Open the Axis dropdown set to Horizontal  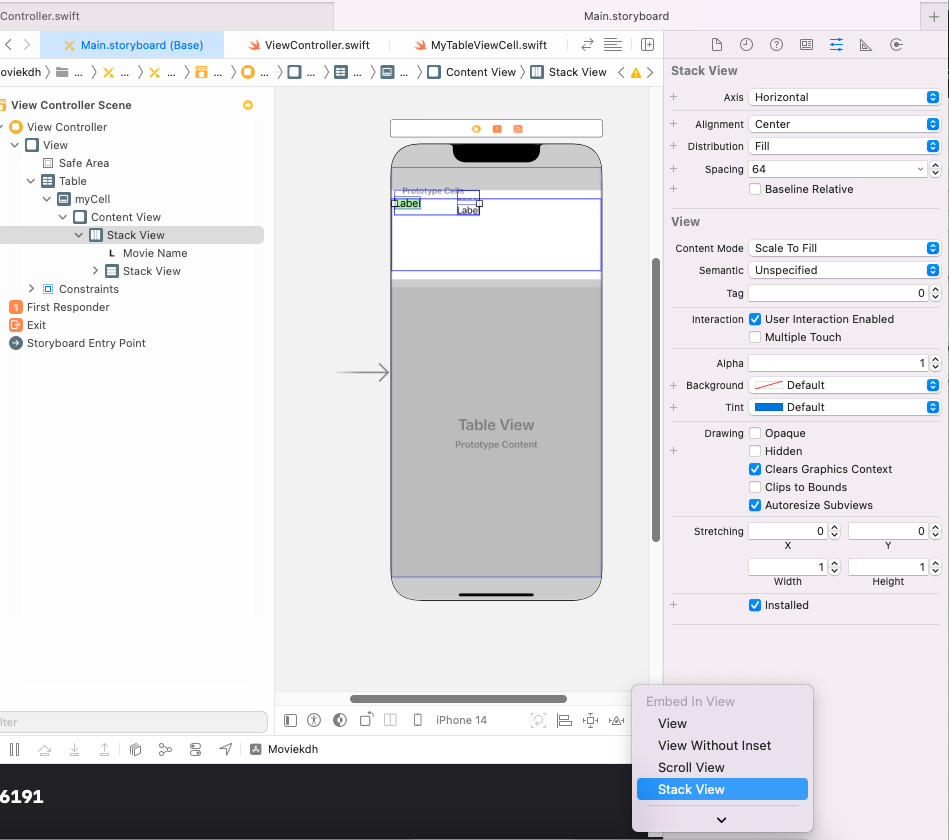(x=844, y=97)
